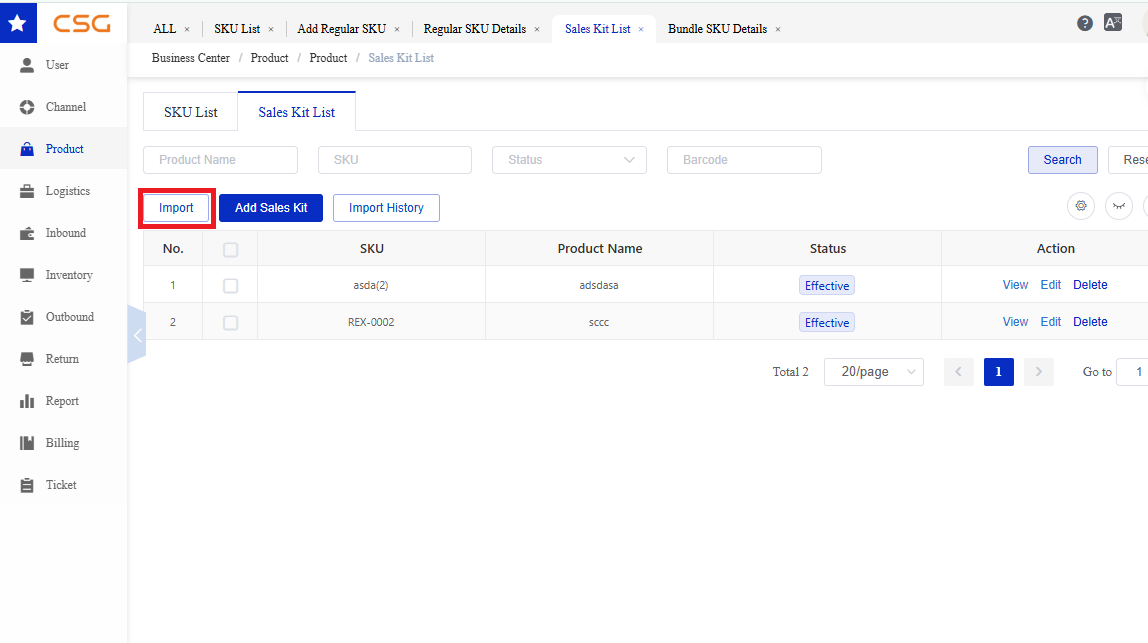
Task: Open the User section icon
Action: coord(27,65)
